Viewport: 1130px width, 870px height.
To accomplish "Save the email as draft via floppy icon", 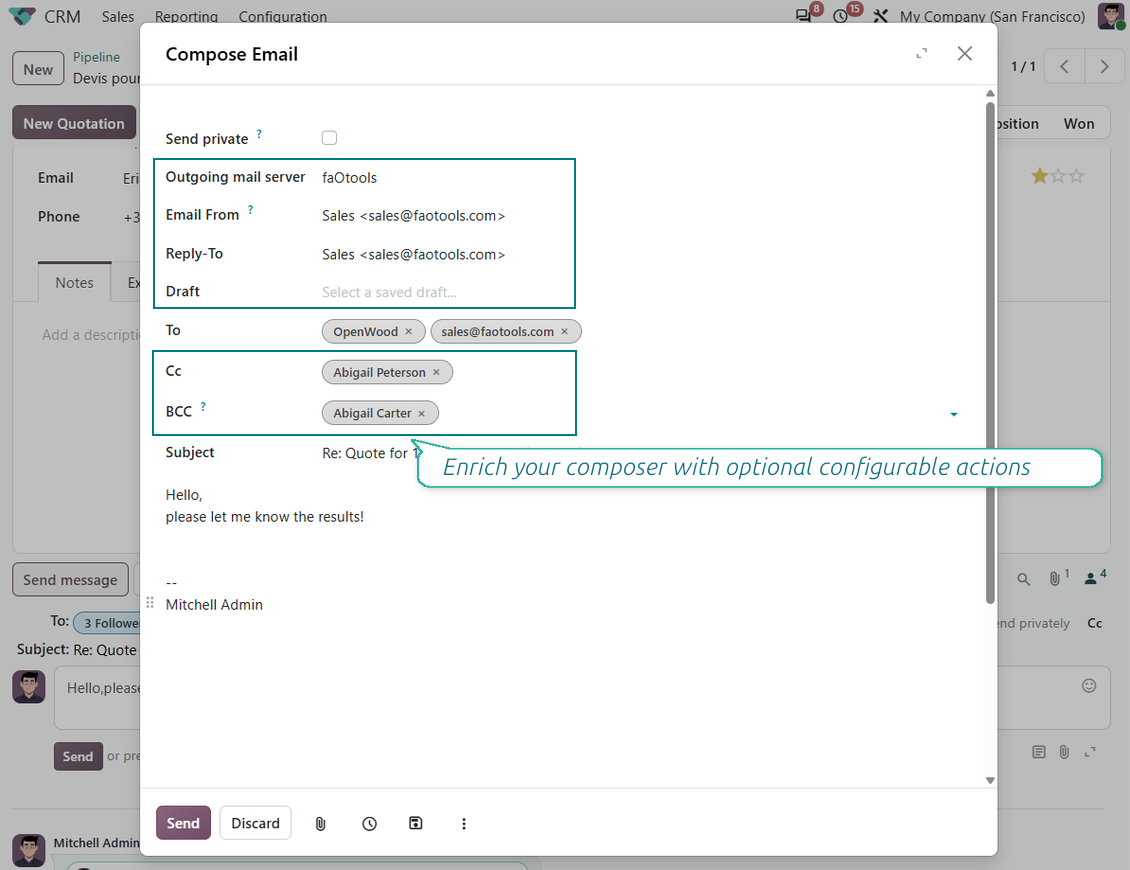I will coord(416,823).
